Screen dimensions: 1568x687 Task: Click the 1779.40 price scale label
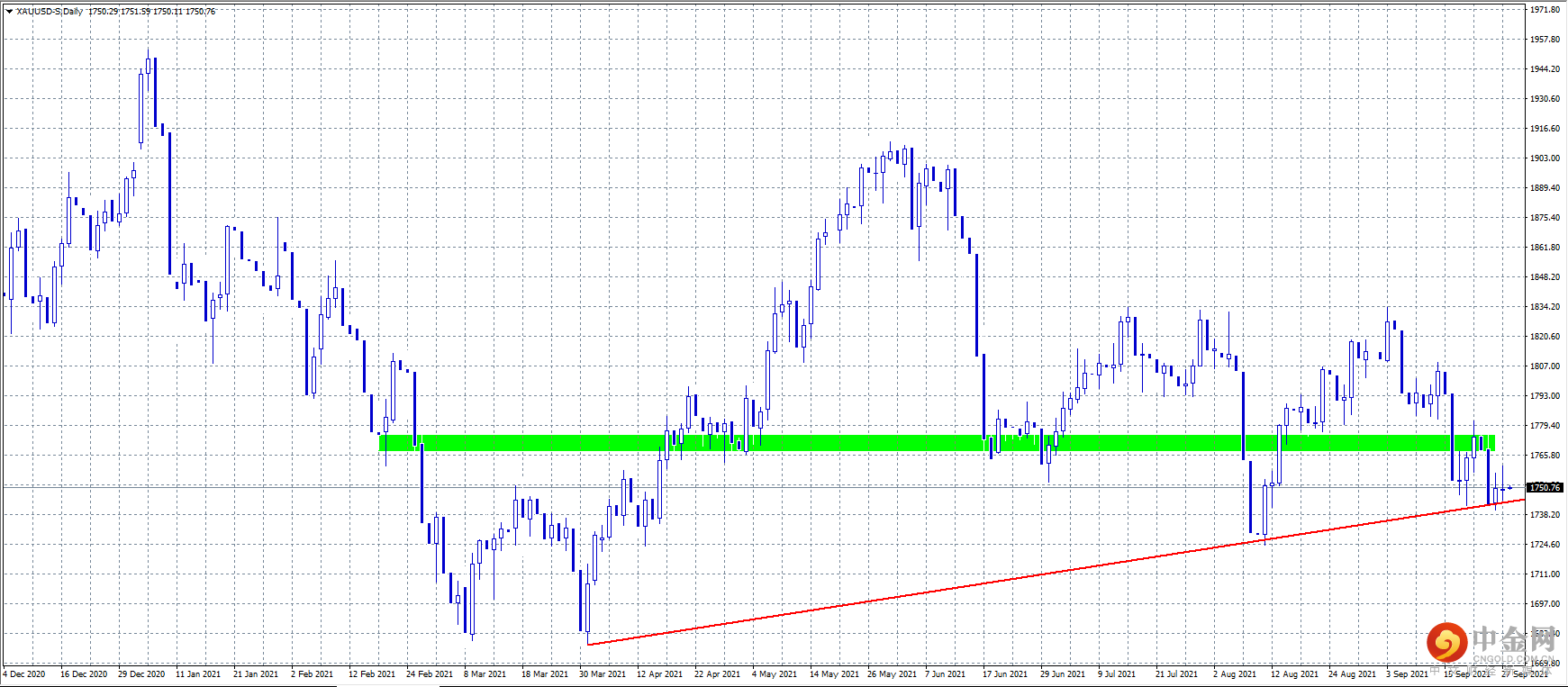[1545, 426]
